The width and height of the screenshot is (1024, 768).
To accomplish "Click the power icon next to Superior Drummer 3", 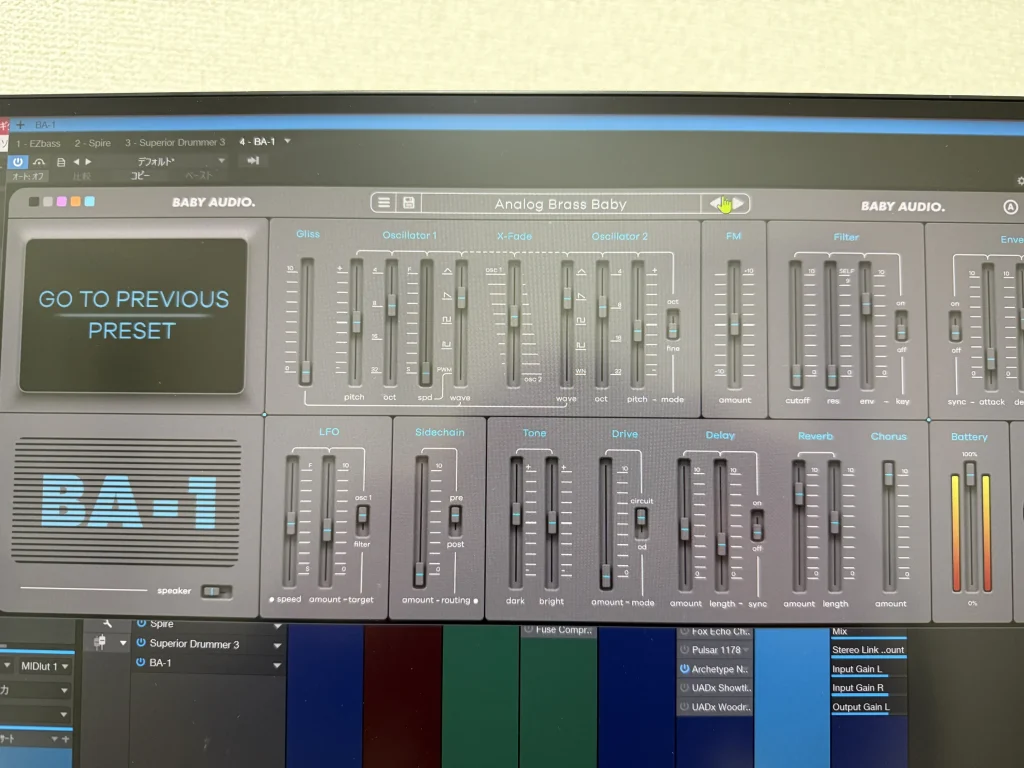I will click(141, 645).
